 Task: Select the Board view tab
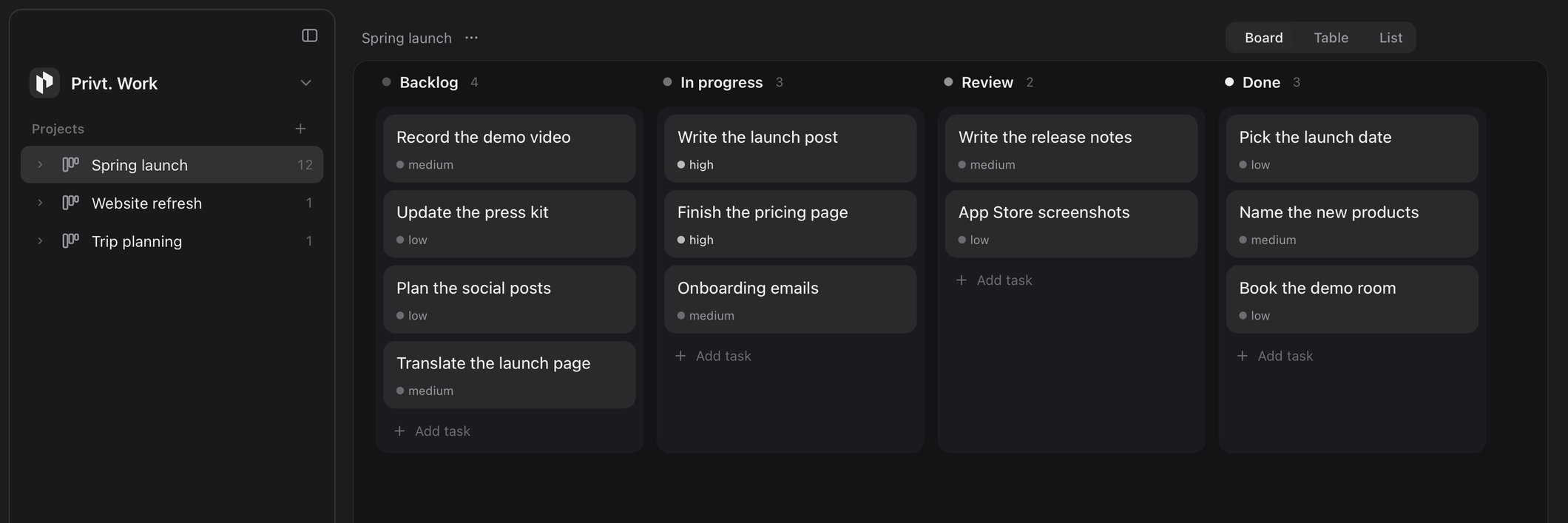(x=1263, y=38)
